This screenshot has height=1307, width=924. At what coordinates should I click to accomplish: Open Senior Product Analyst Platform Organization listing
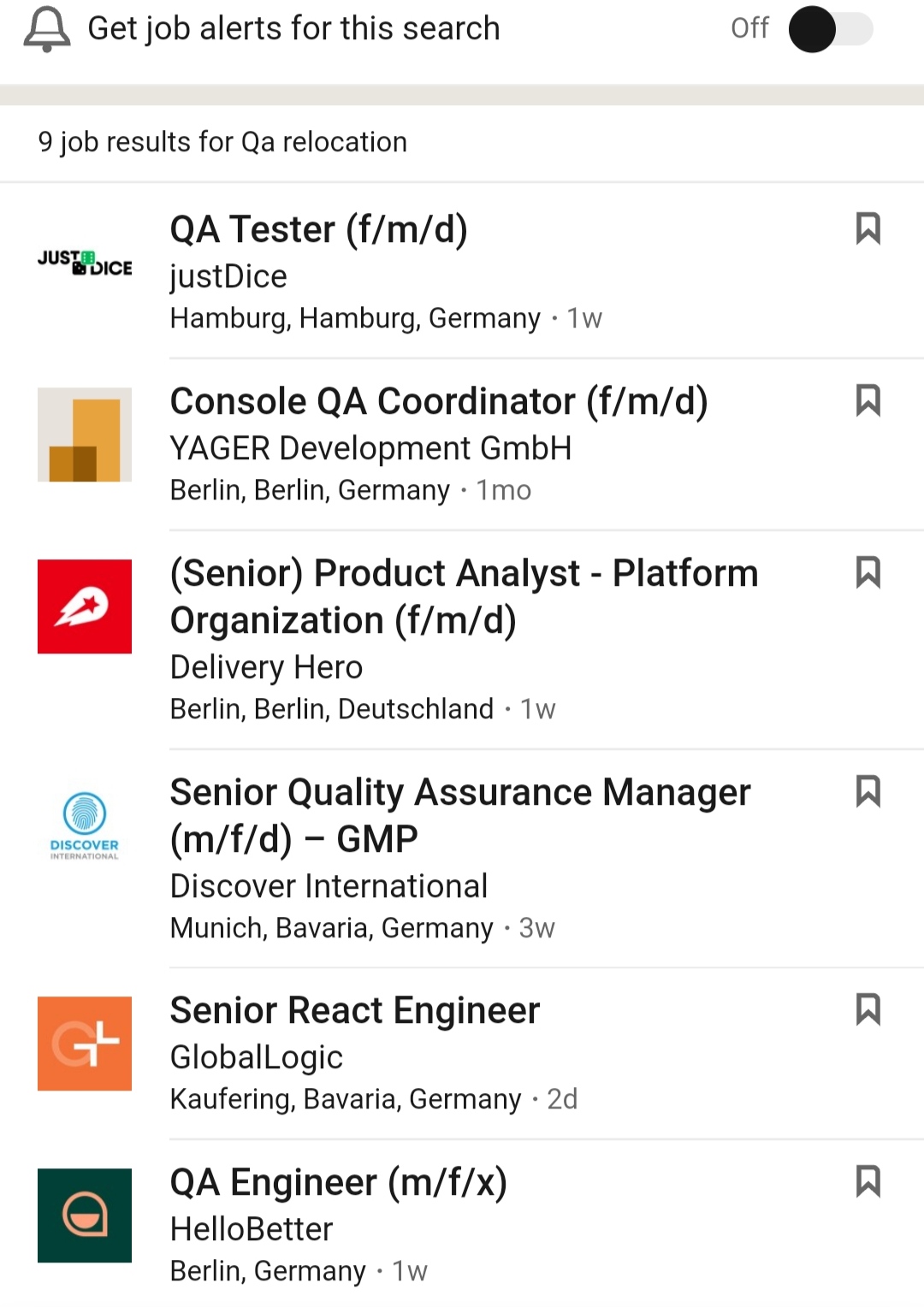pos(464,596)
